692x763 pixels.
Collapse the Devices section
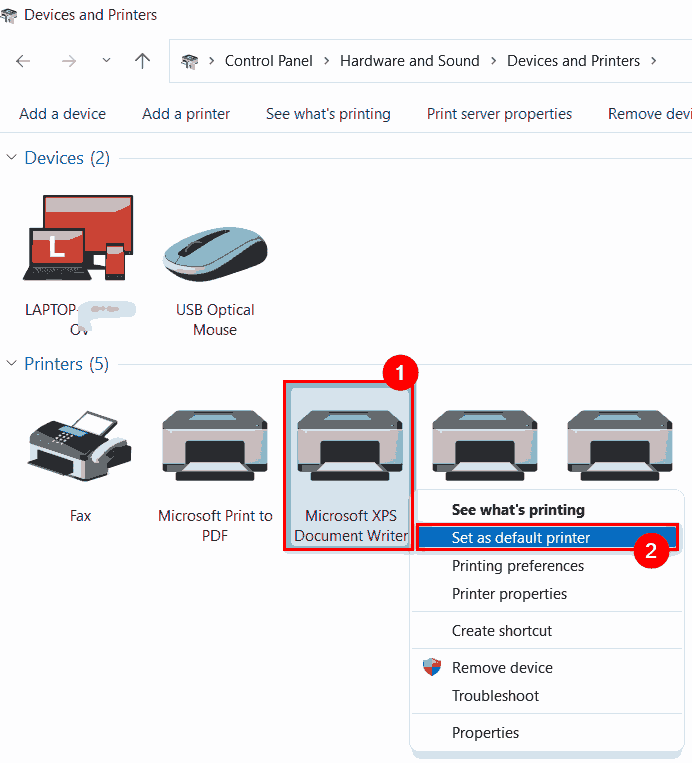12,157
